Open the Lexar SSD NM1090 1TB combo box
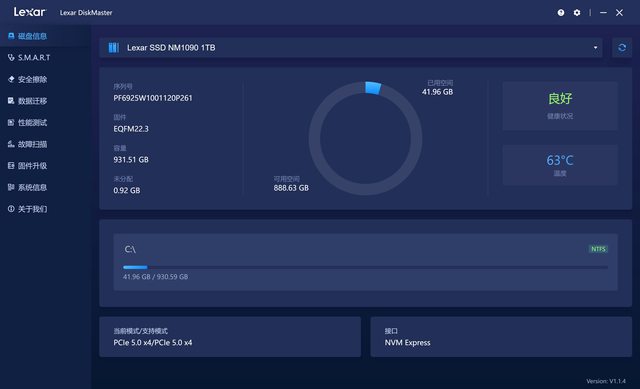This screenshot has width=640, height=389. coord(351,48)
